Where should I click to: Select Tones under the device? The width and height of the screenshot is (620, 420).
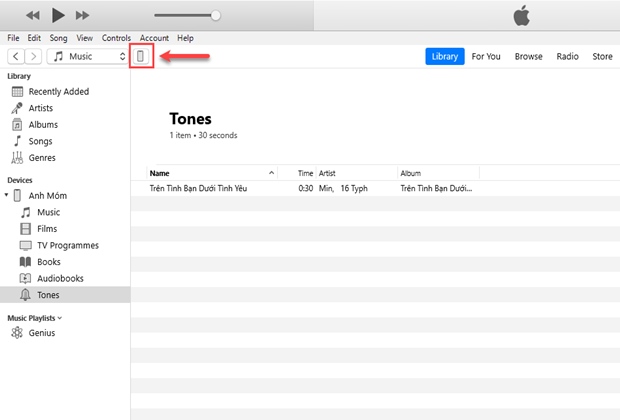[48, 295]
